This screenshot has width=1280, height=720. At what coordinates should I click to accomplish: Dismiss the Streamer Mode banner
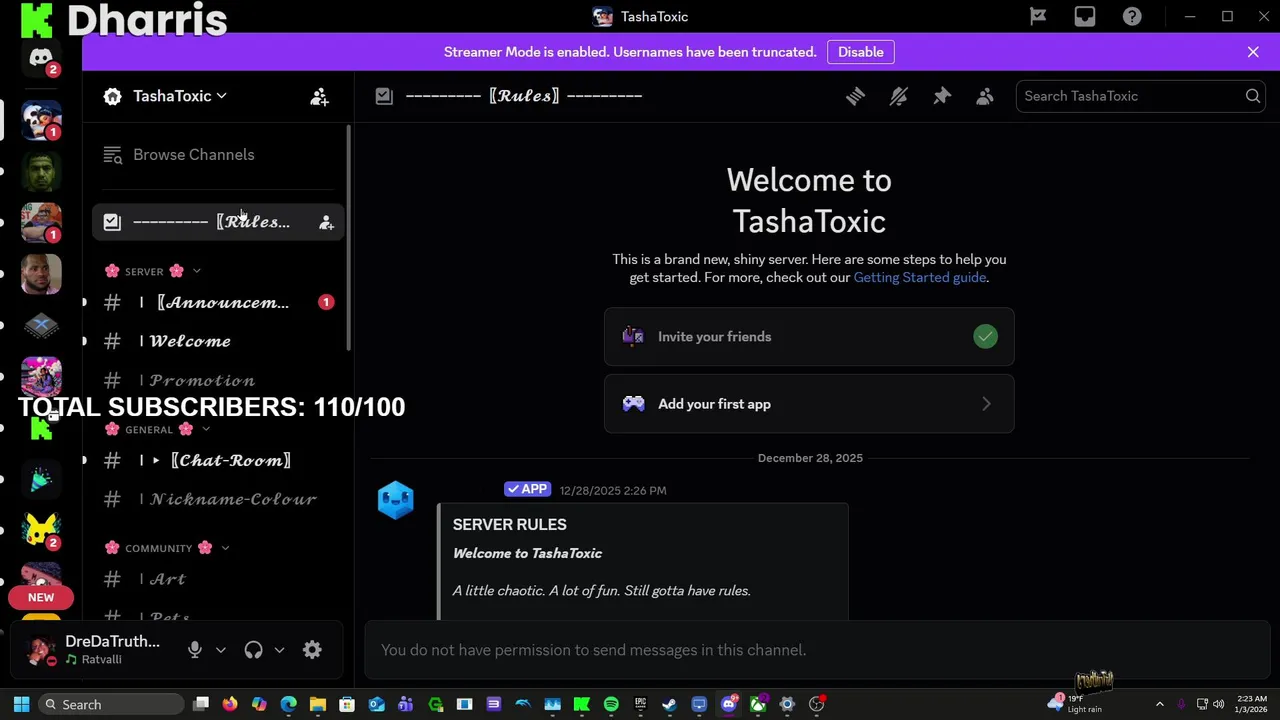tap(1253, 52)
